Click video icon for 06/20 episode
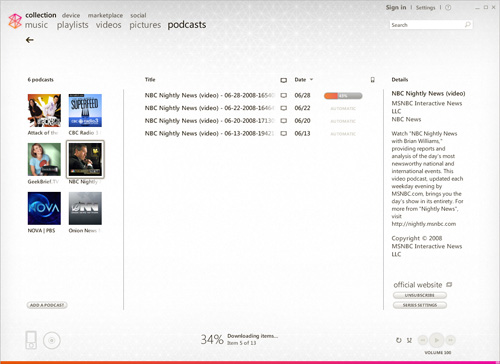 click(x=284, y=121)
